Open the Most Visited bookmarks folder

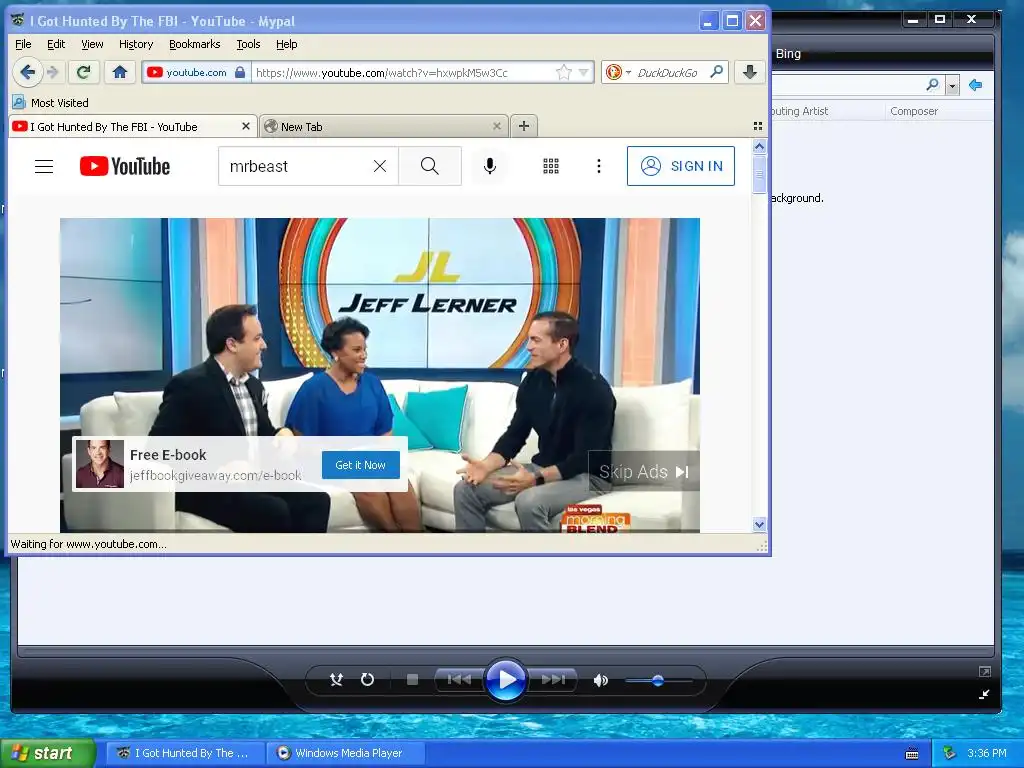(x=50, y=103)
